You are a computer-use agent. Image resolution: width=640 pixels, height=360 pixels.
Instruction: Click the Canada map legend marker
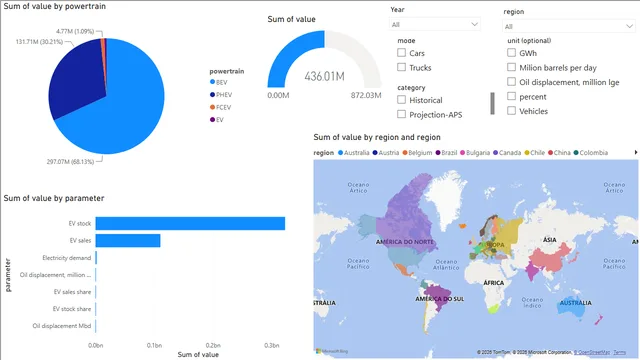click(x=496, y=153)
